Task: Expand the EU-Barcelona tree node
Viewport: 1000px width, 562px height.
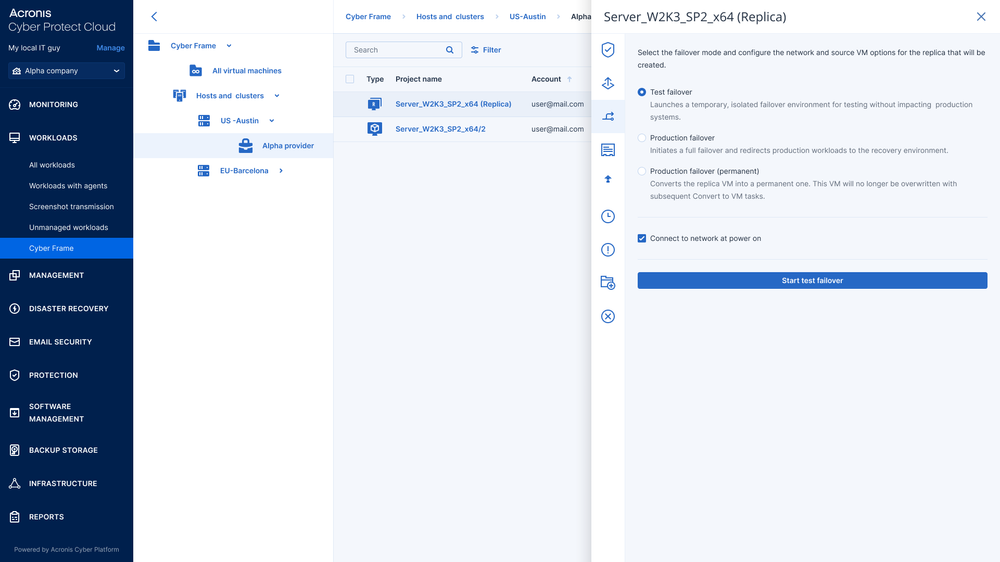Action: (x=281, y=171)
